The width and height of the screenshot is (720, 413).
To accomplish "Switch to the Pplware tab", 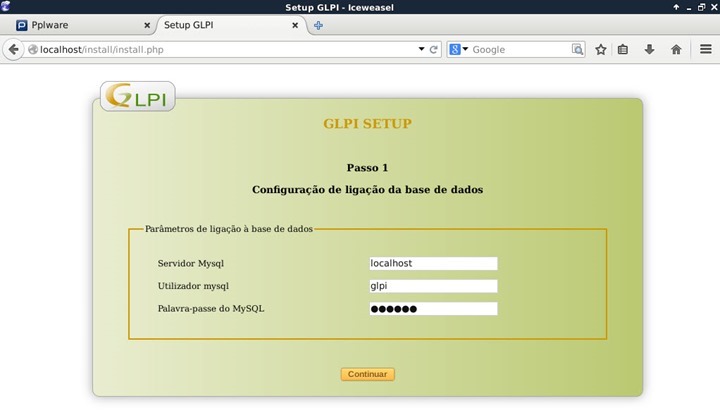I will [82, 25].
